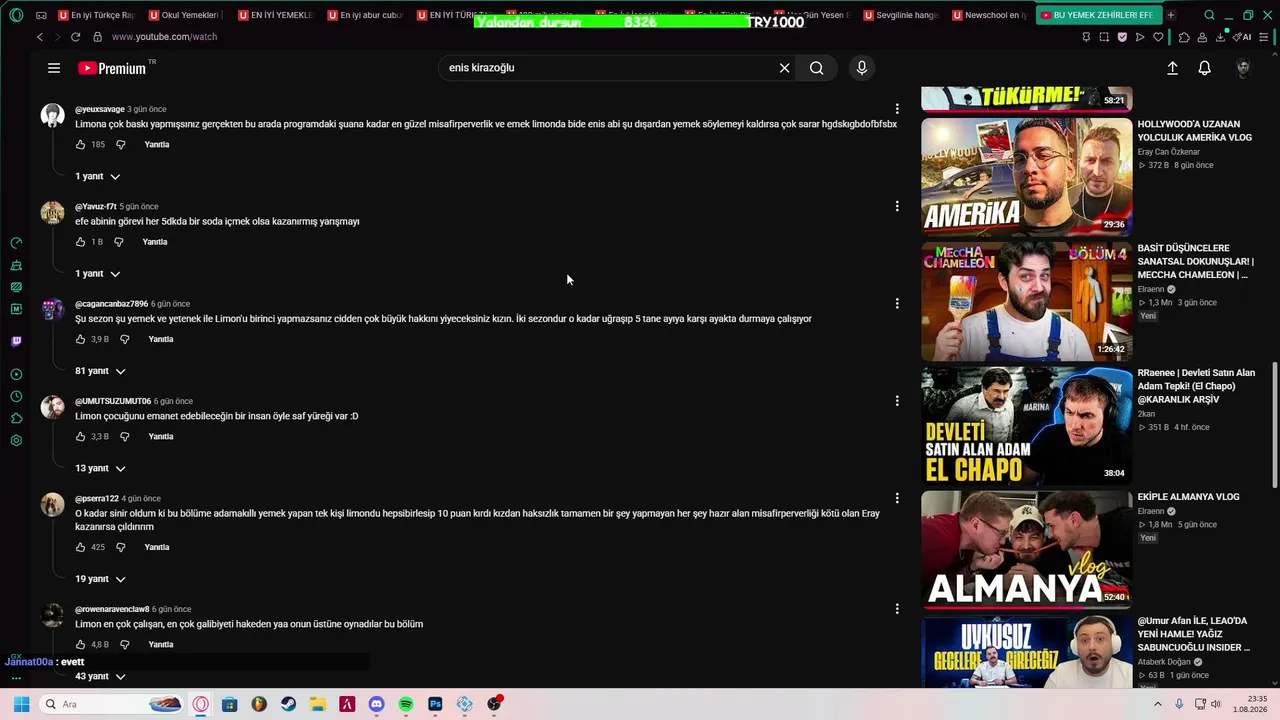The height and width of the screenshot is (720, 1280).
Task: Reply to the @UMUTSUZUMUT06 comment
Action: [161, 437]
